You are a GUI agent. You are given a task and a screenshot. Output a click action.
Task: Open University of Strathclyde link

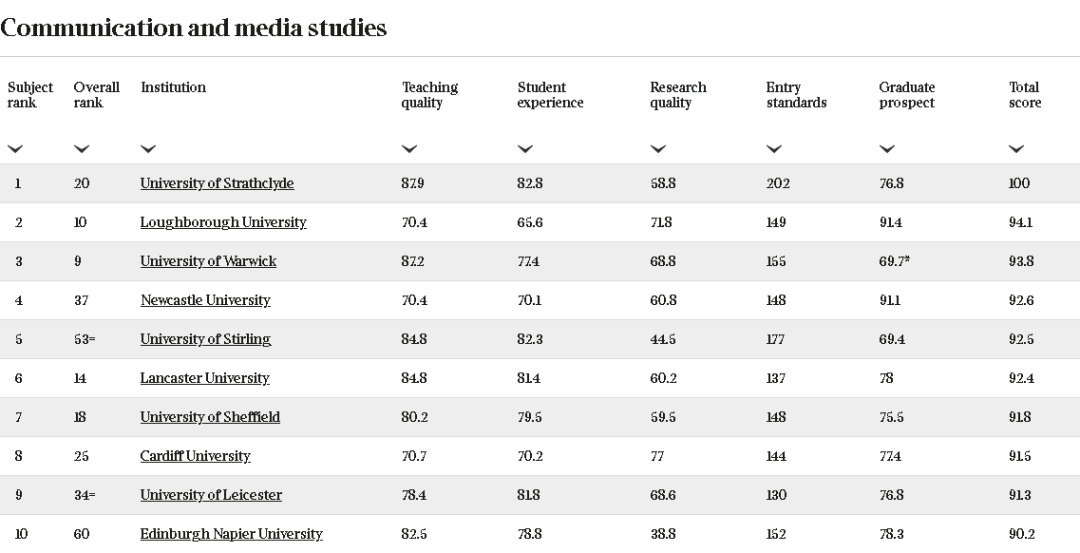(217, 183)
